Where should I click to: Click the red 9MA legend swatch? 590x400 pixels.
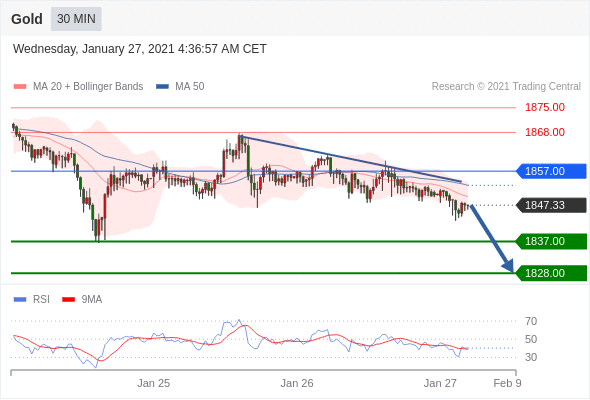68,300
